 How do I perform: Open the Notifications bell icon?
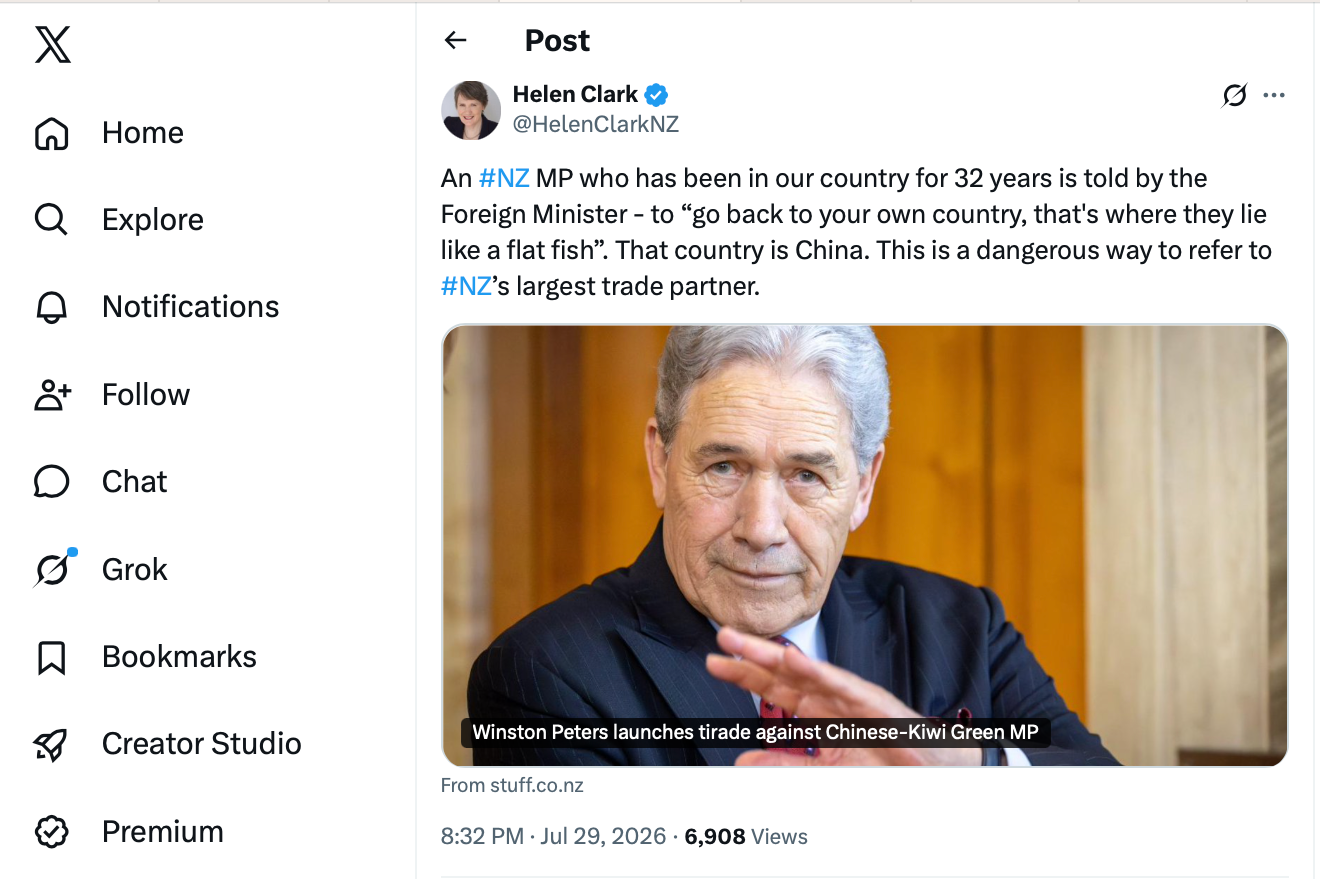point(52,307)
